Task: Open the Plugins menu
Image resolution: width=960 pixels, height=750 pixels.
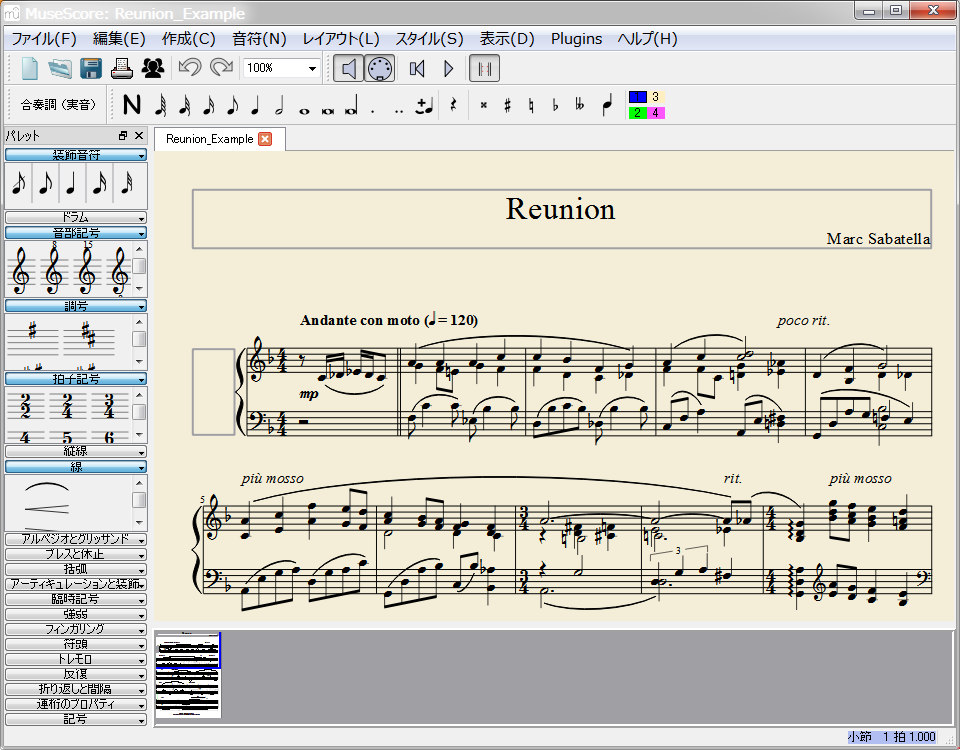Action: click(576, 39)
